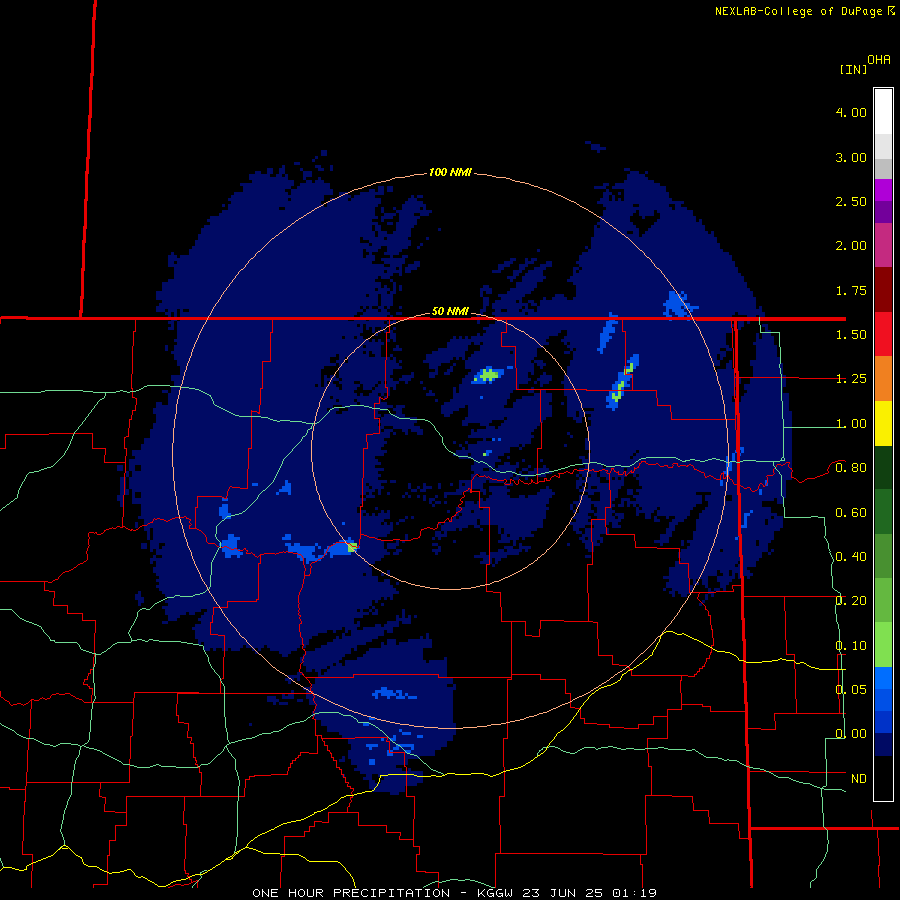Screen dimensions: 900x900
Task: Click the 3.00 legend value
Action: [x=851, y=157]
